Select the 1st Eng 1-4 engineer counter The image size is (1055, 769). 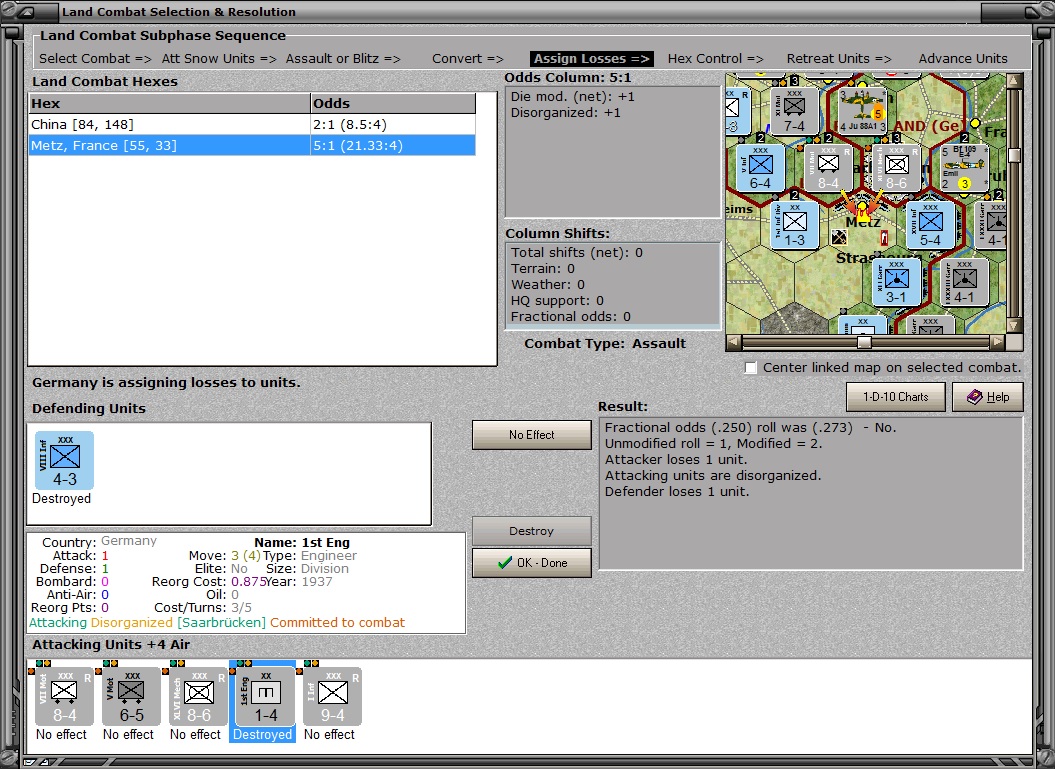click(265, 697)
